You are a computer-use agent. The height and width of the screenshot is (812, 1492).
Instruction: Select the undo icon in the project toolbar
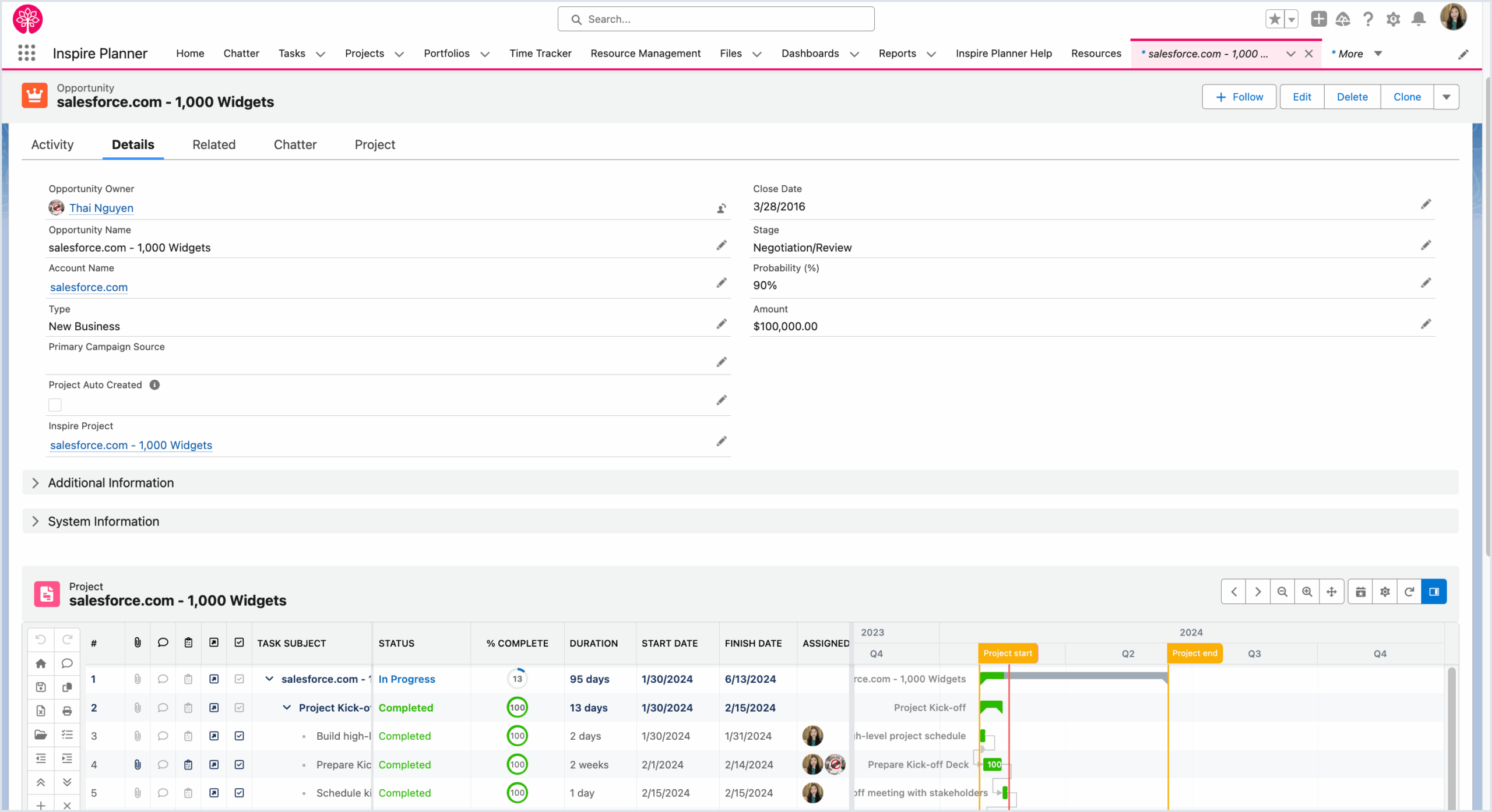click(40, 639)
